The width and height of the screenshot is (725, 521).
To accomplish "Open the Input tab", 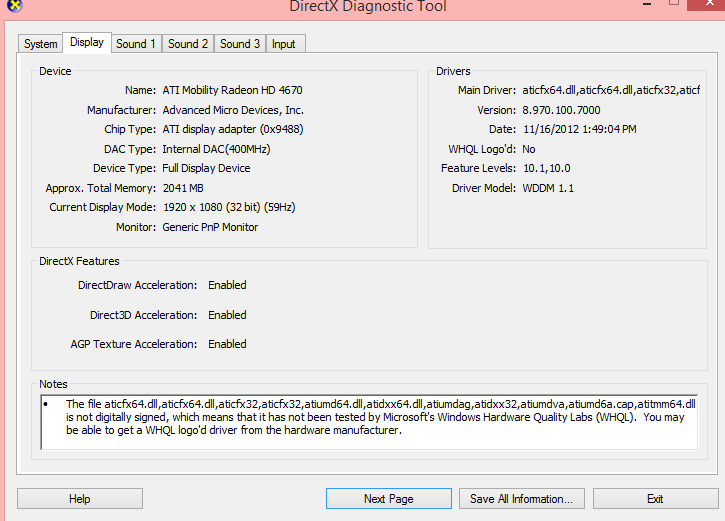I will click(284, 44).
